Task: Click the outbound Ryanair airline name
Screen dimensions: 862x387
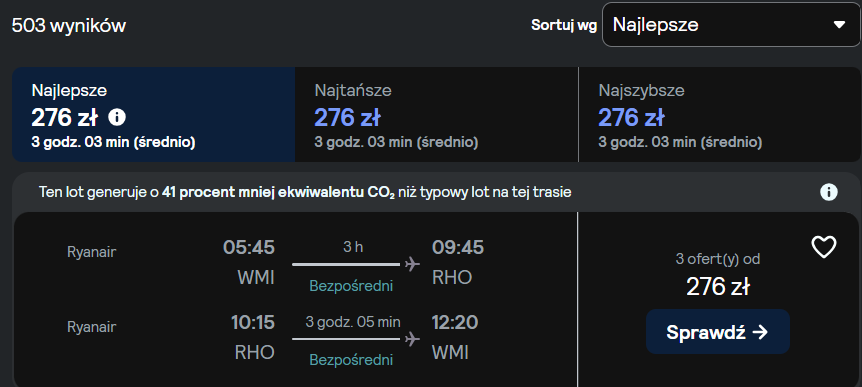Action: tap(91, 252)
